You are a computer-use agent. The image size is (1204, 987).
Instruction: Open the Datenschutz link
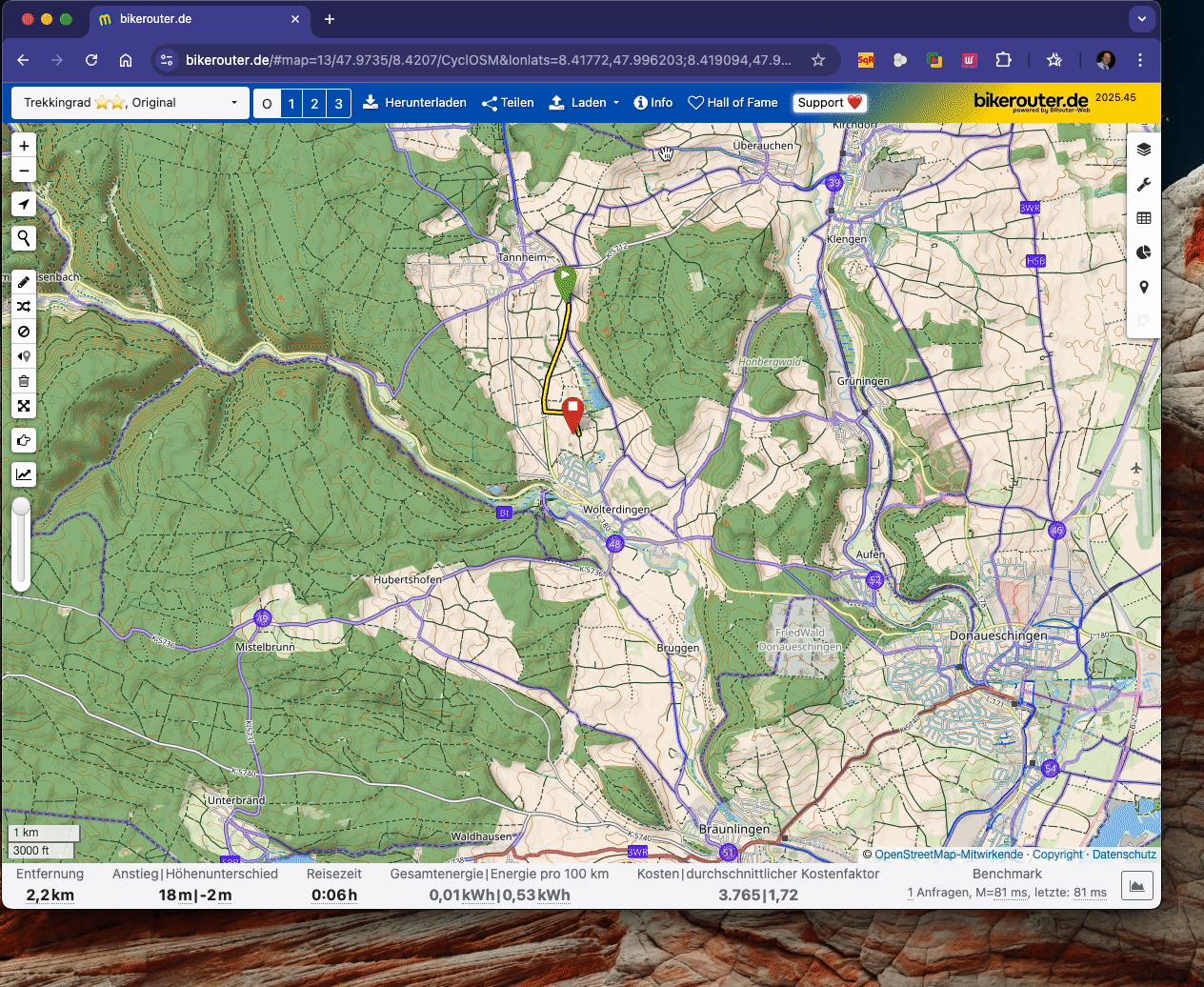click(x=1124, y=855)
